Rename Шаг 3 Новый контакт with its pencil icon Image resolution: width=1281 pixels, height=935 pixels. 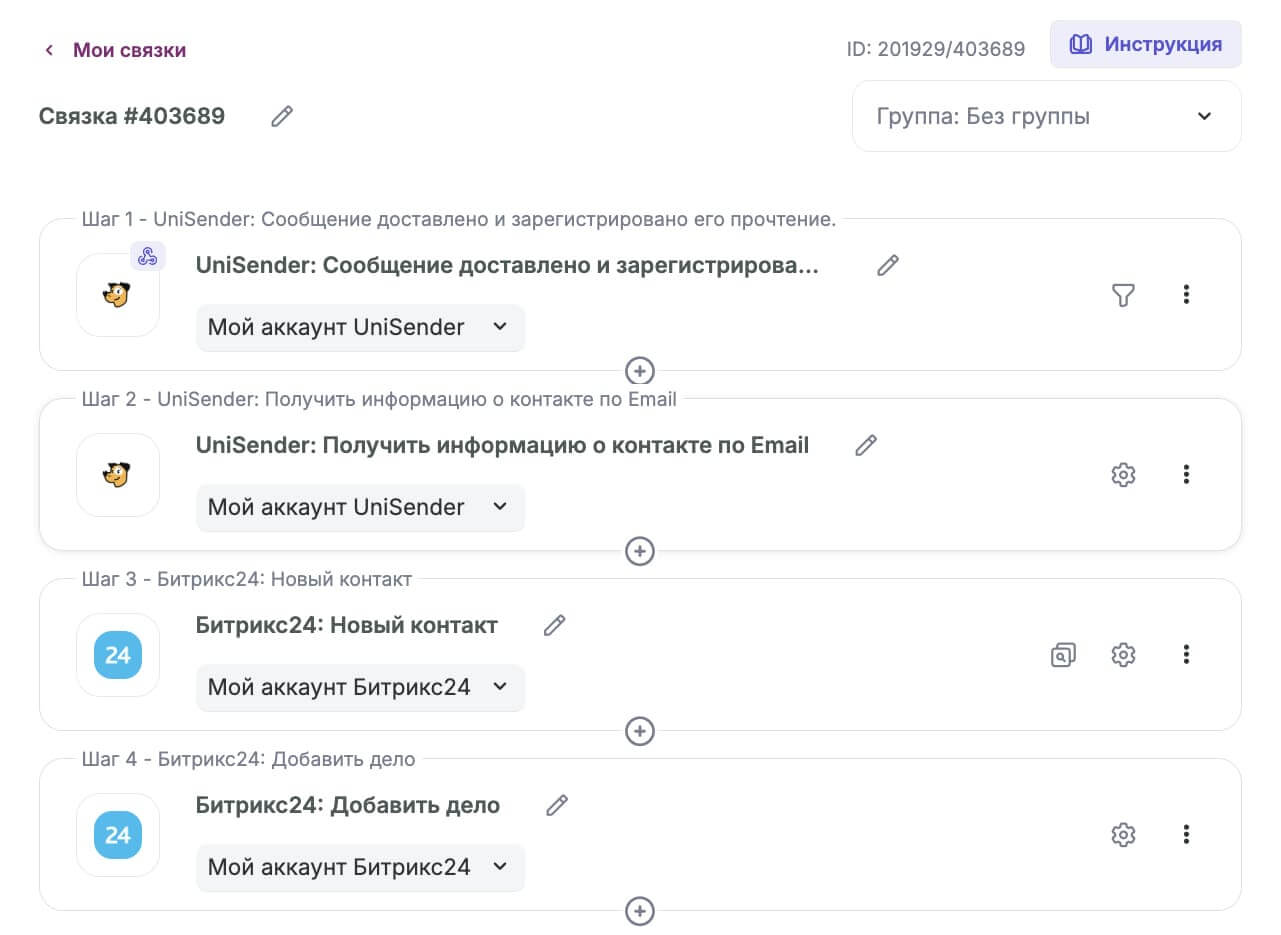coord(554,625)
